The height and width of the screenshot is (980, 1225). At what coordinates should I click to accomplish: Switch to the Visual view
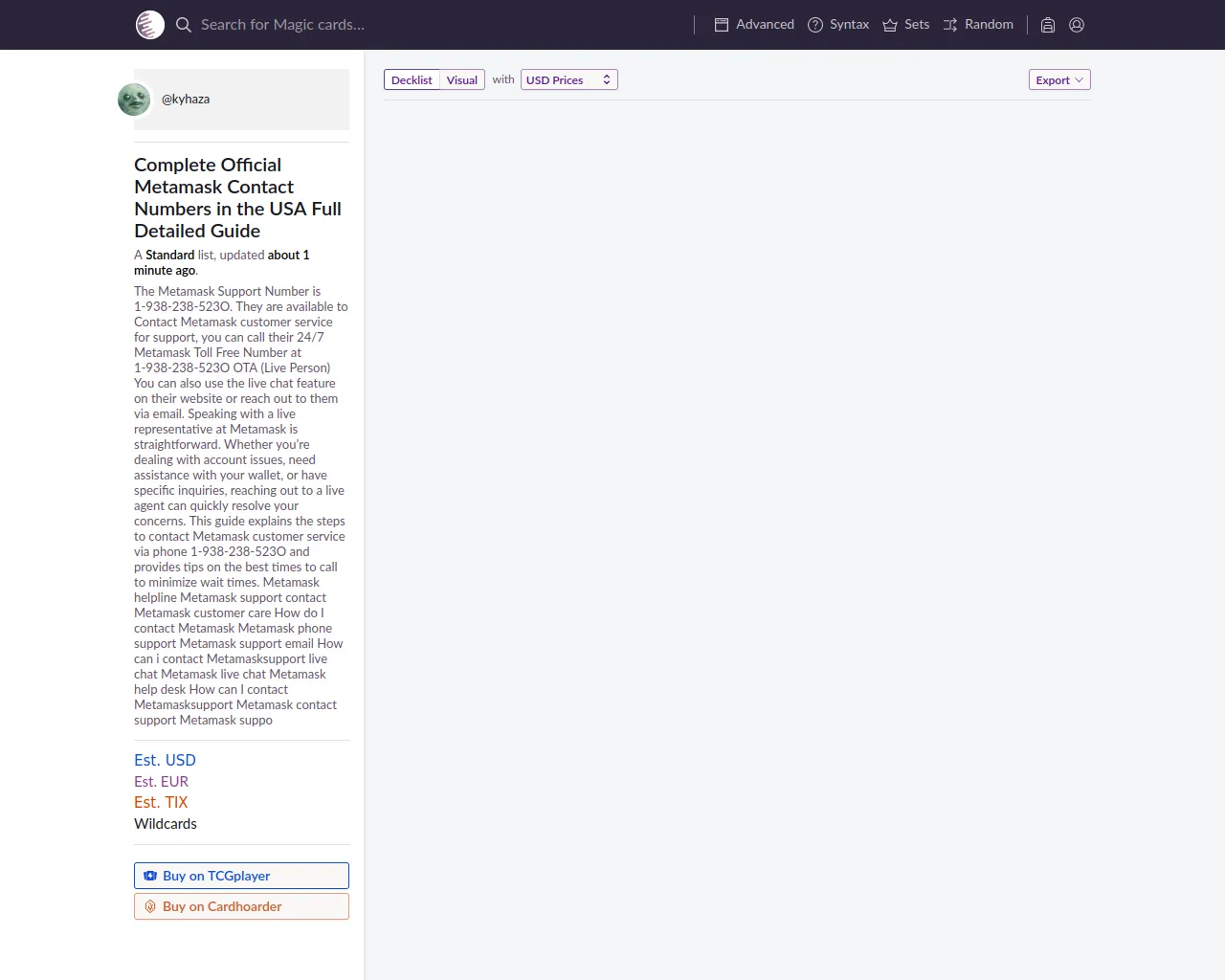pyautogui.click(x=462, y=80)
